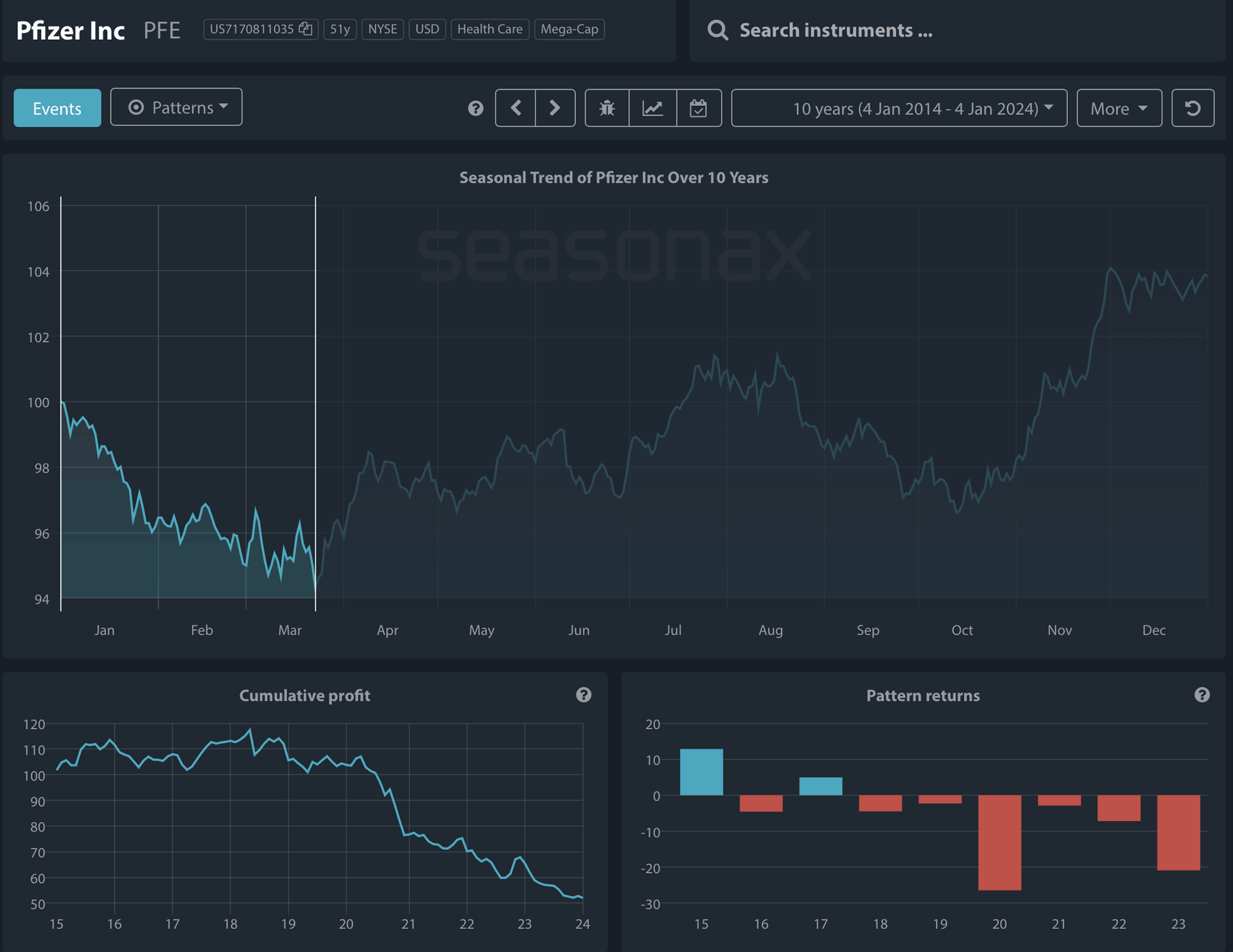Expand the More dropdown menu
Viewport: 1233px width, 952px height.
point(1119,108)
